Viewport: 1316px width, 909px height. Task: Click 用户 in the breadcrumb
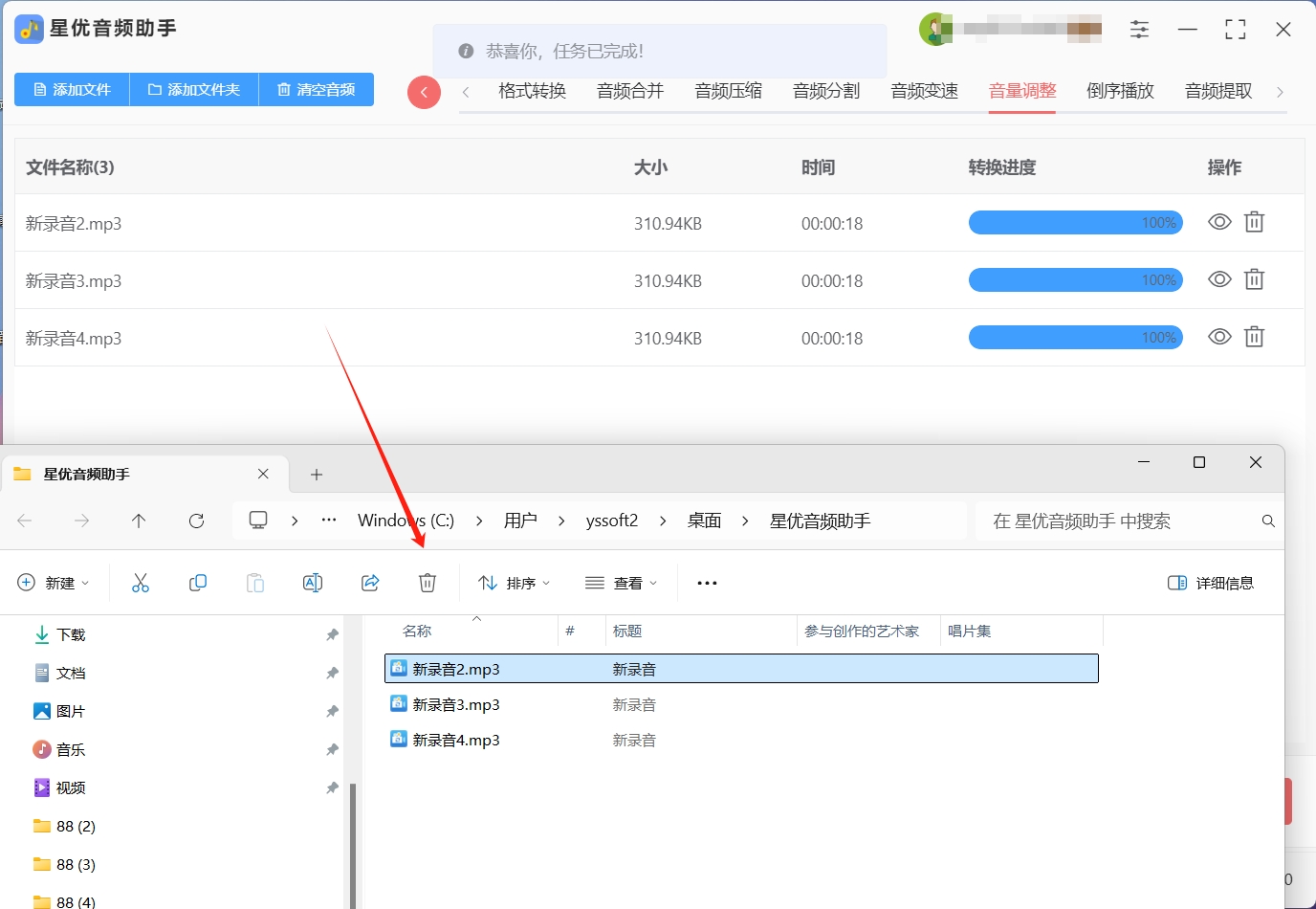[520, 521]
